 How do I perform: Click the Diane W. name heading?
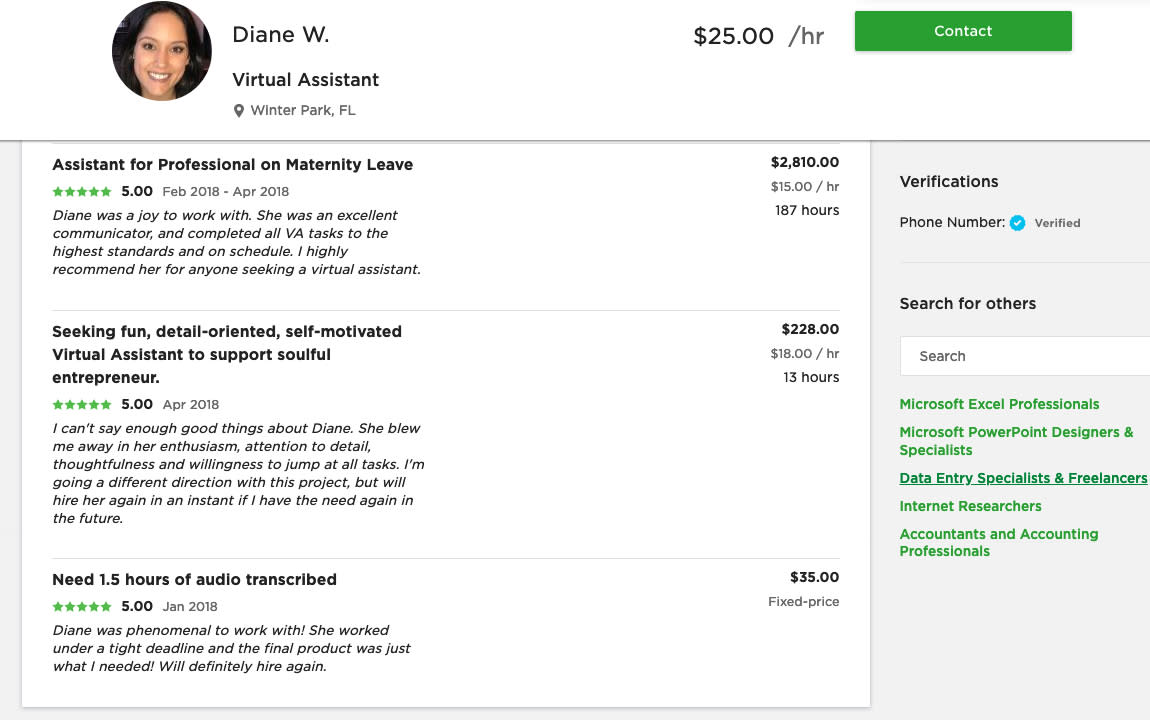[x=280, y=35]
